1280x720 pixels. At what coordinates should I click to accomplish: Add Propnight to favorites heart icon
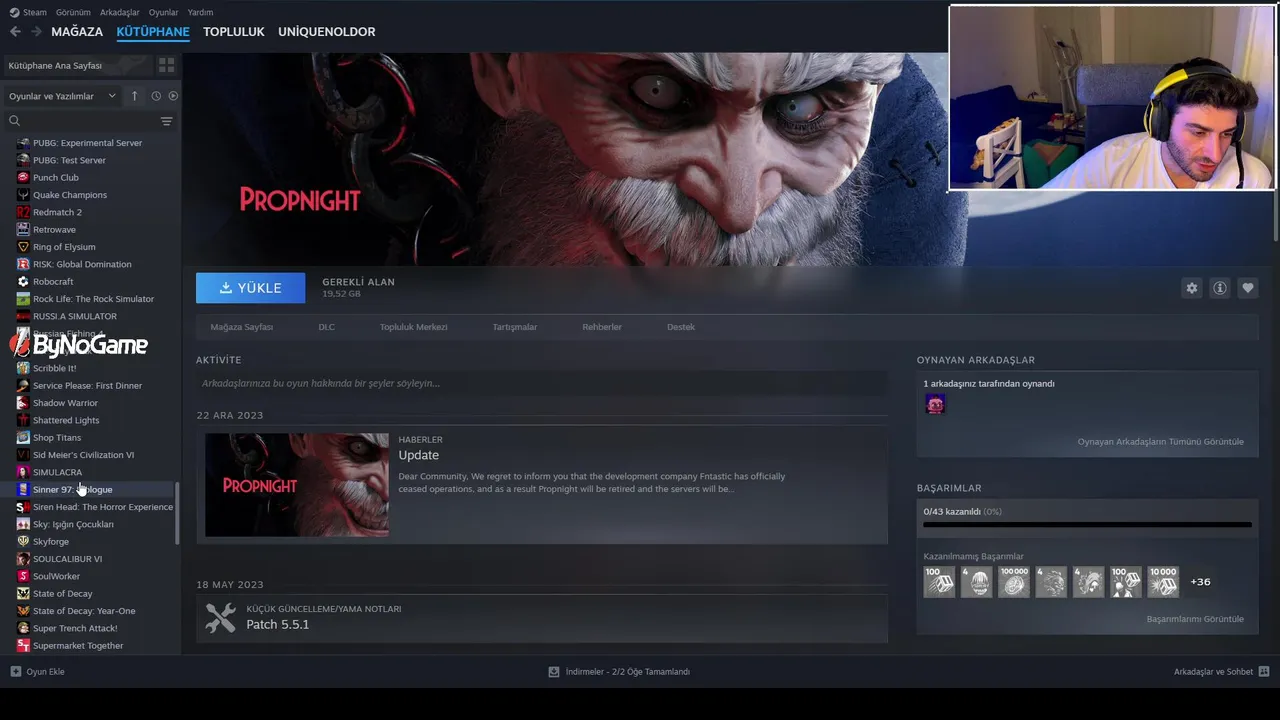point(1247,288)
